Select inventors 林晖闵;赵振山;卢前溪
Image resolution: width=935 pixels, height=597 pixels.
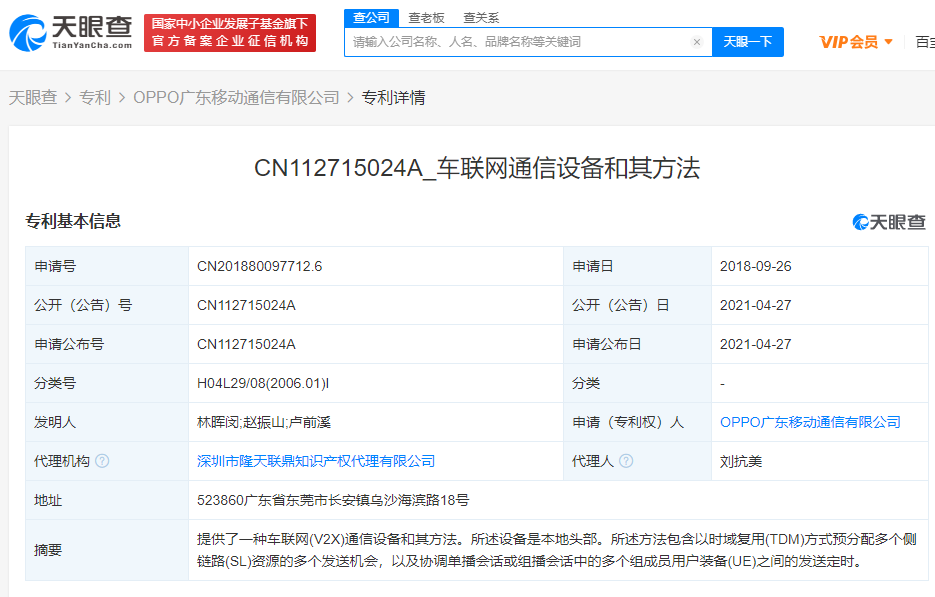point(264,422)
